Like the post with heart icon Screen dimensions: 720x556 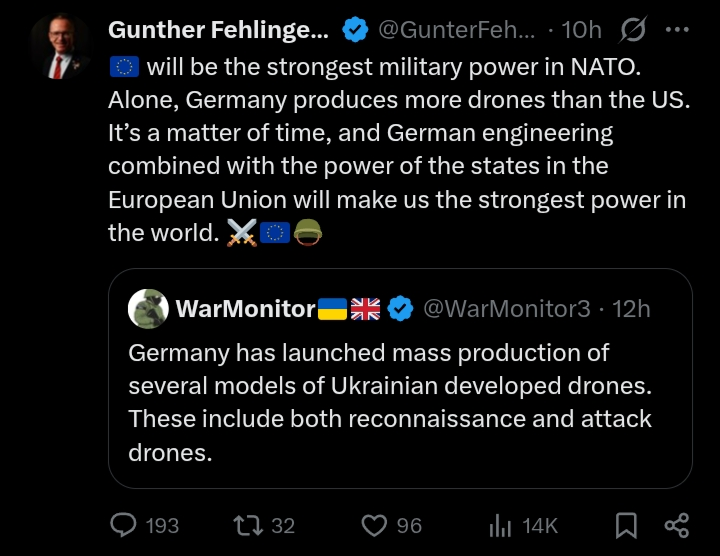coord(374,525)
